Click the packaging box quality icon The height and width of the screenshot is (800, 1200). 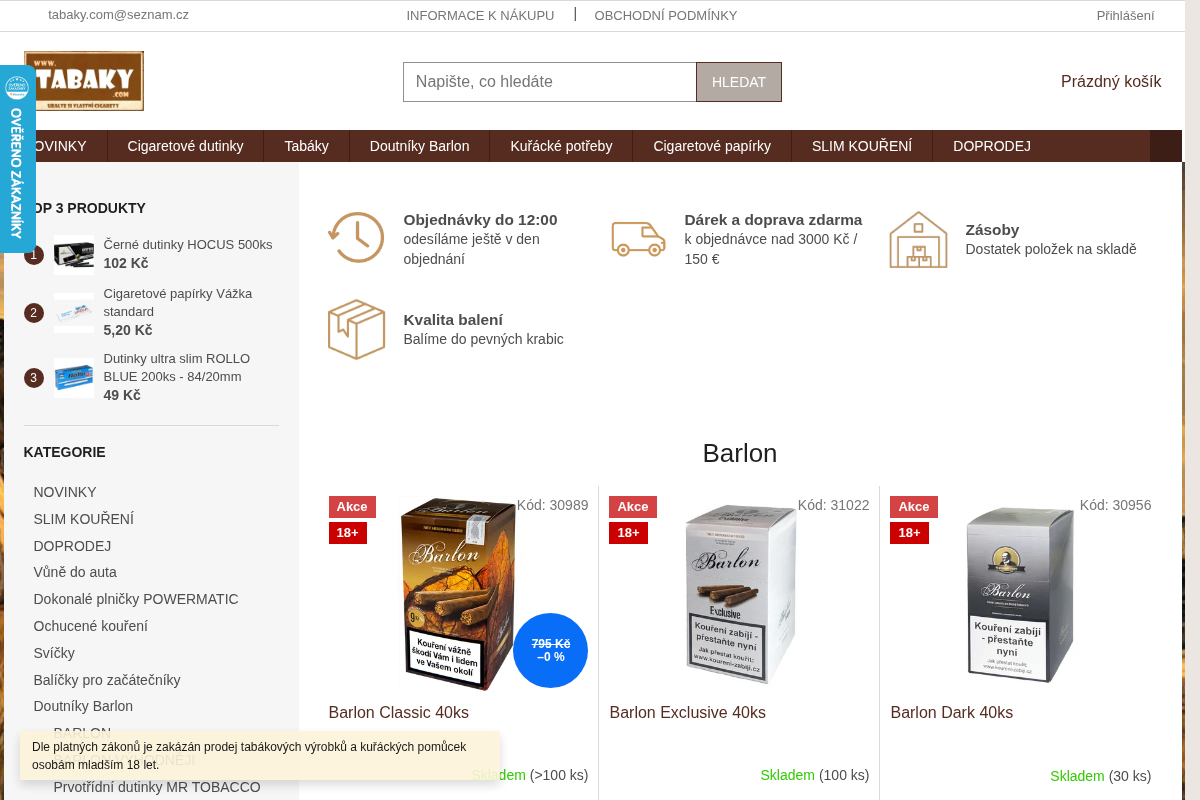tap(356, 329)
